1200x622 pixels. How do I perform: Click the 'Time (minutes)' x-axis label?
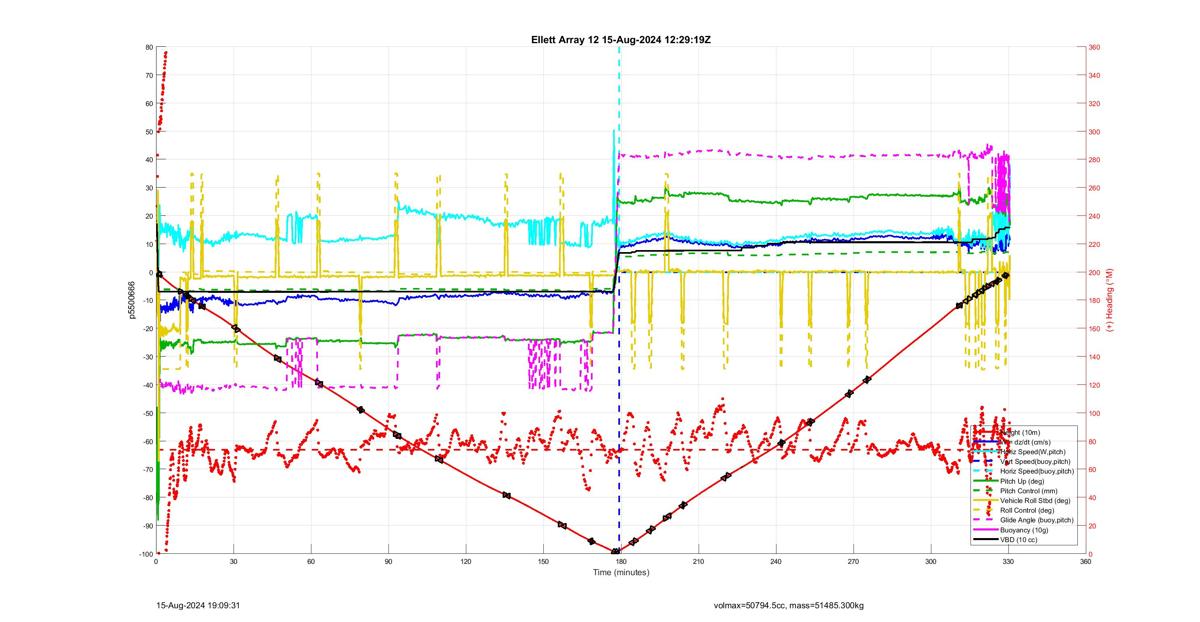point(621,572)
